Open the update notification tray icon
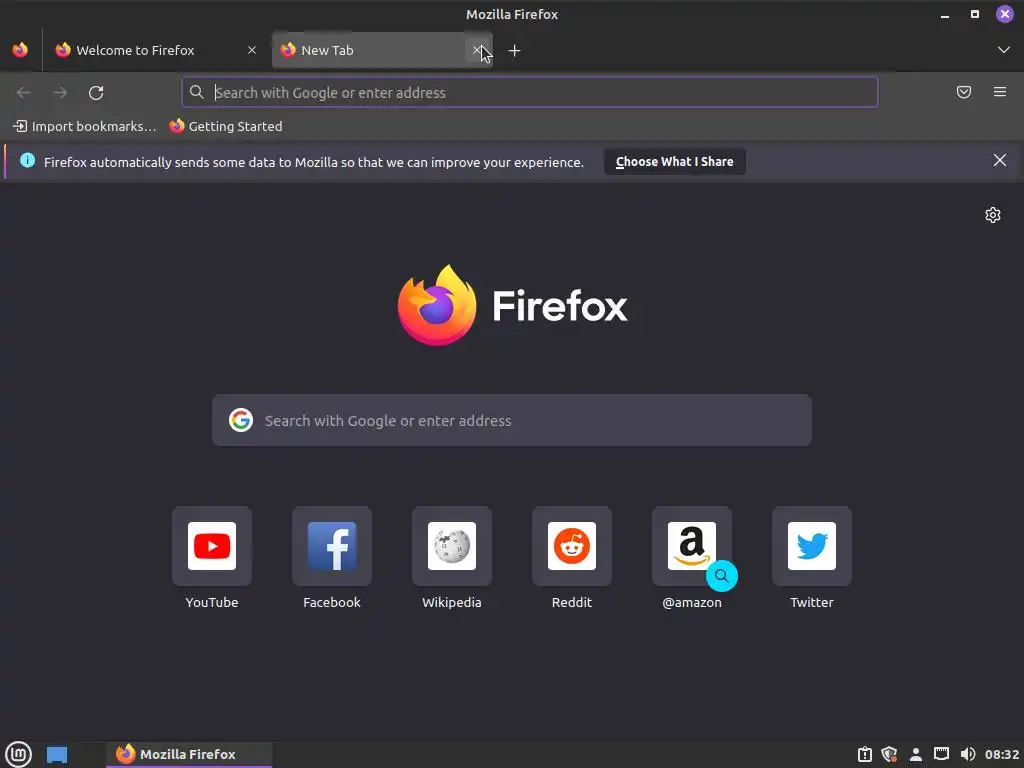 [x=865, y=754]
